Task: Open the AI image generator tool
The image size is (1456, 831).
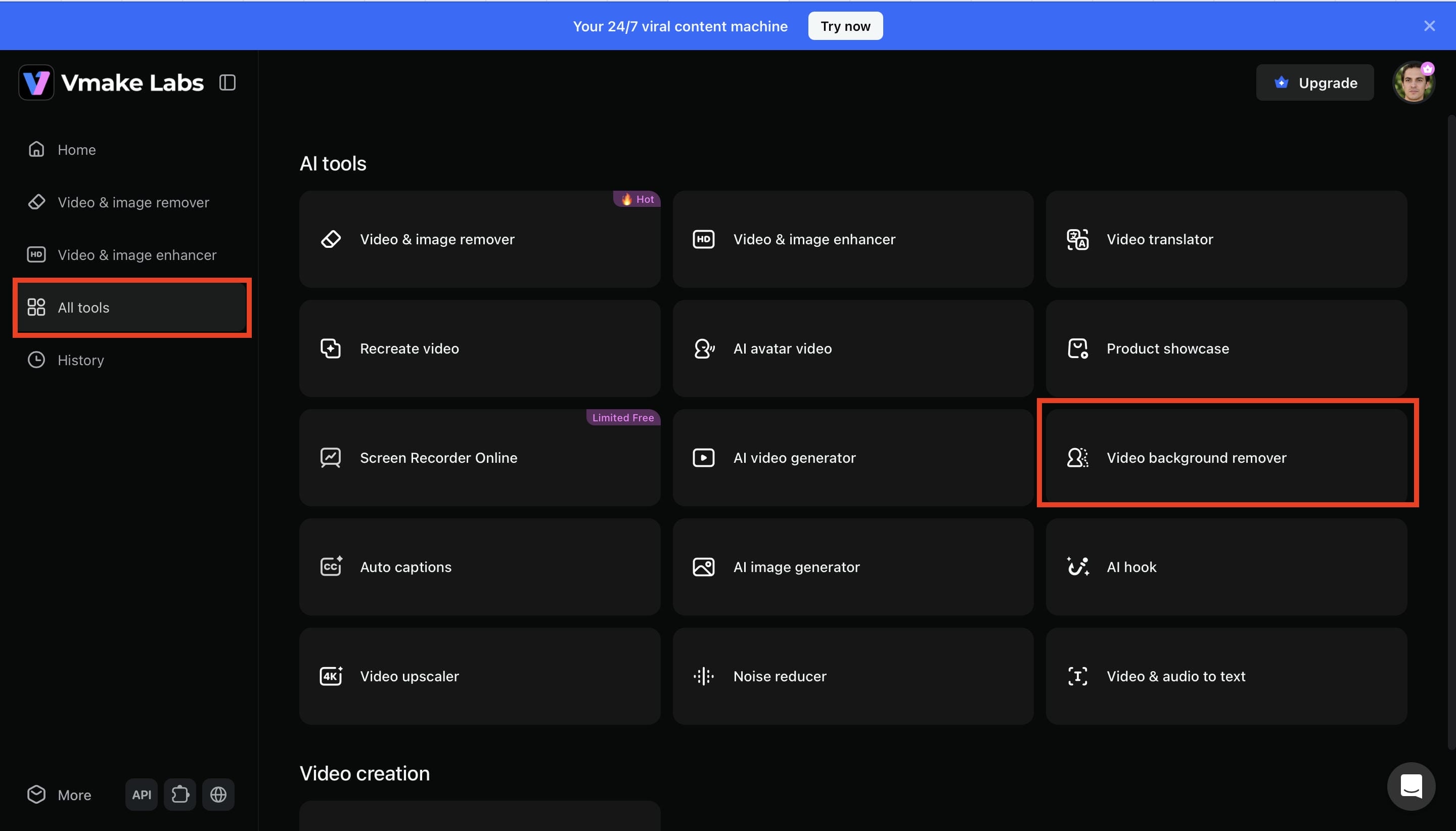Action: (852, 567)
